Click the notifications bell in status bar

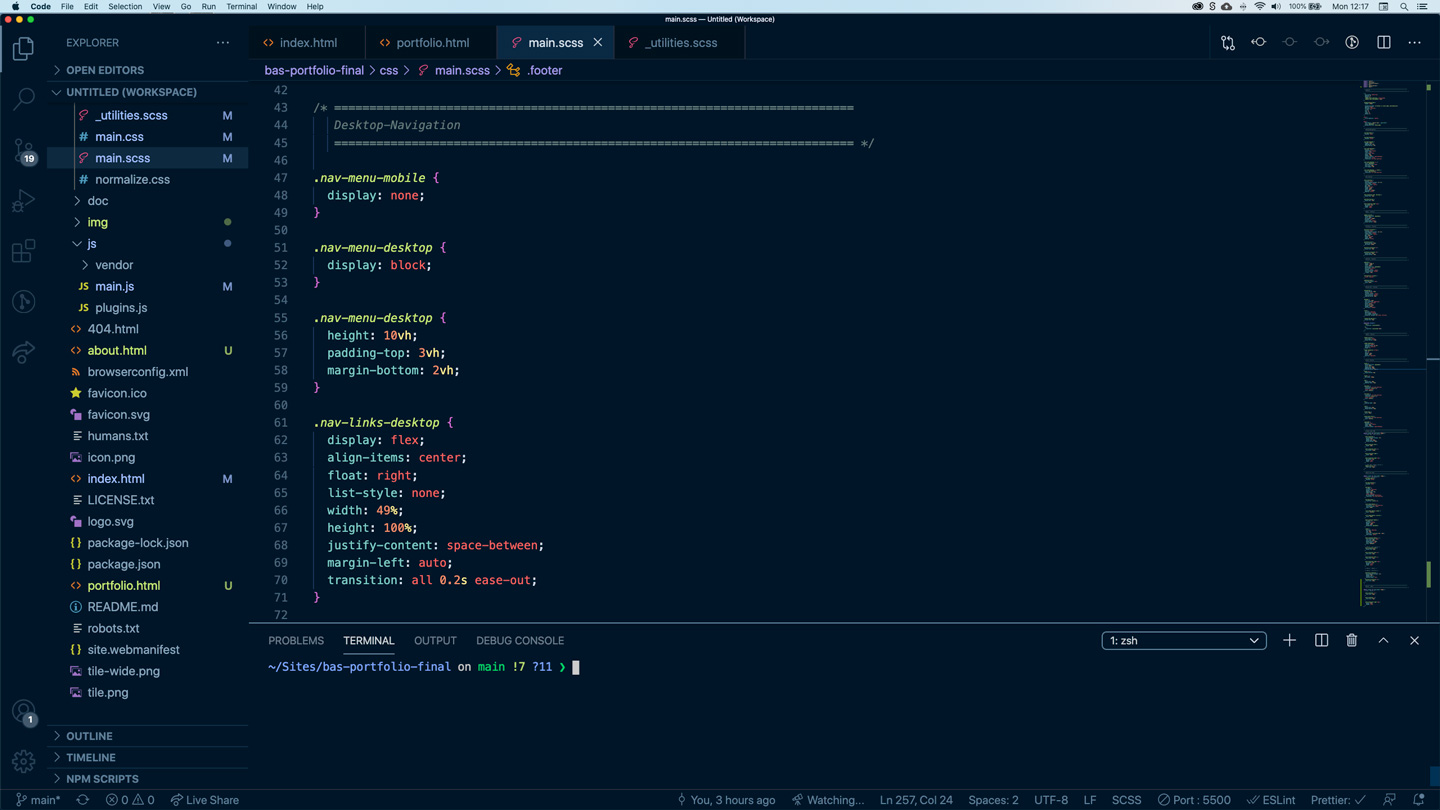coord(1418,800)
